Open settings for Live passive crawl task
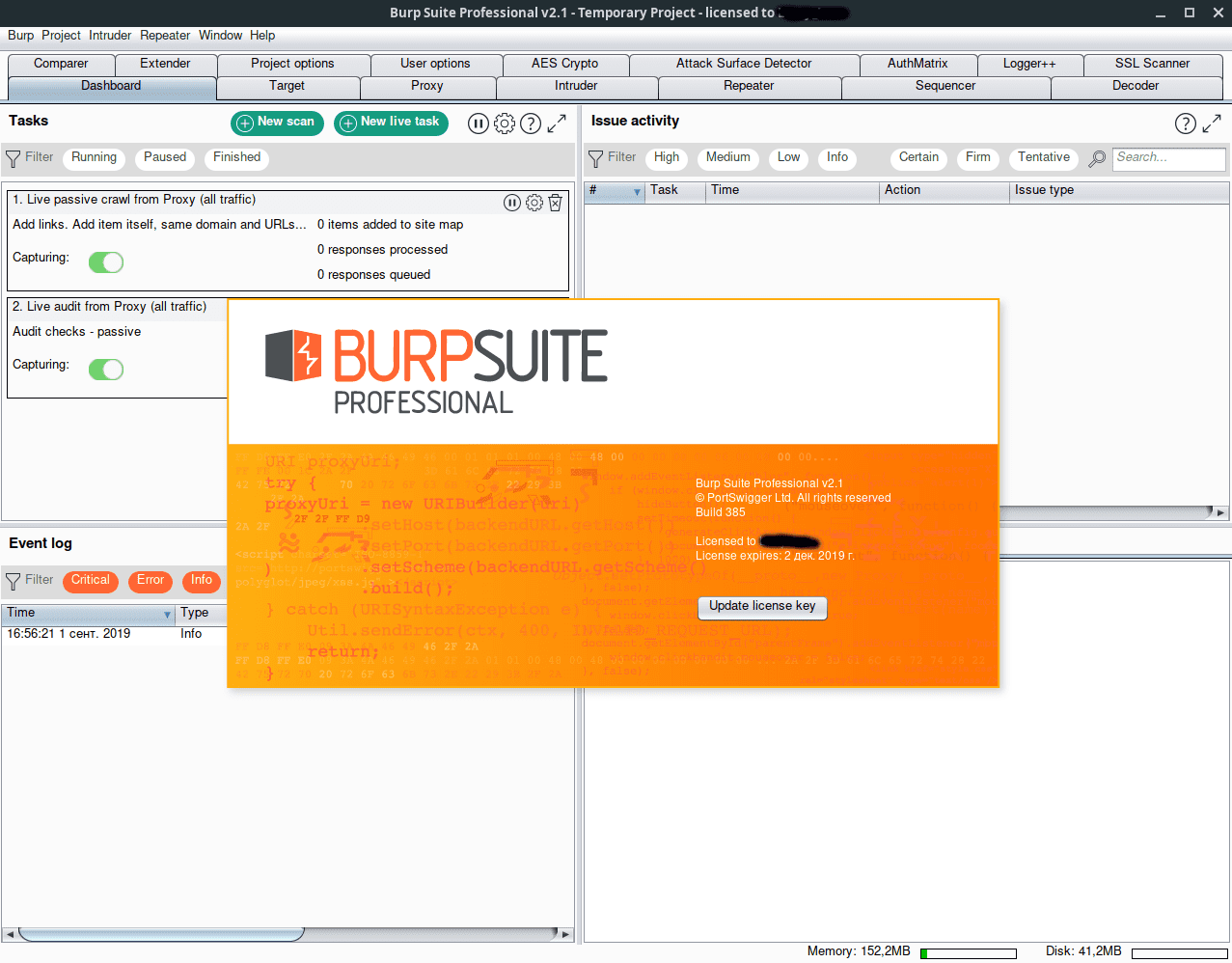1232x963 pixels. [x=534, y=203]
